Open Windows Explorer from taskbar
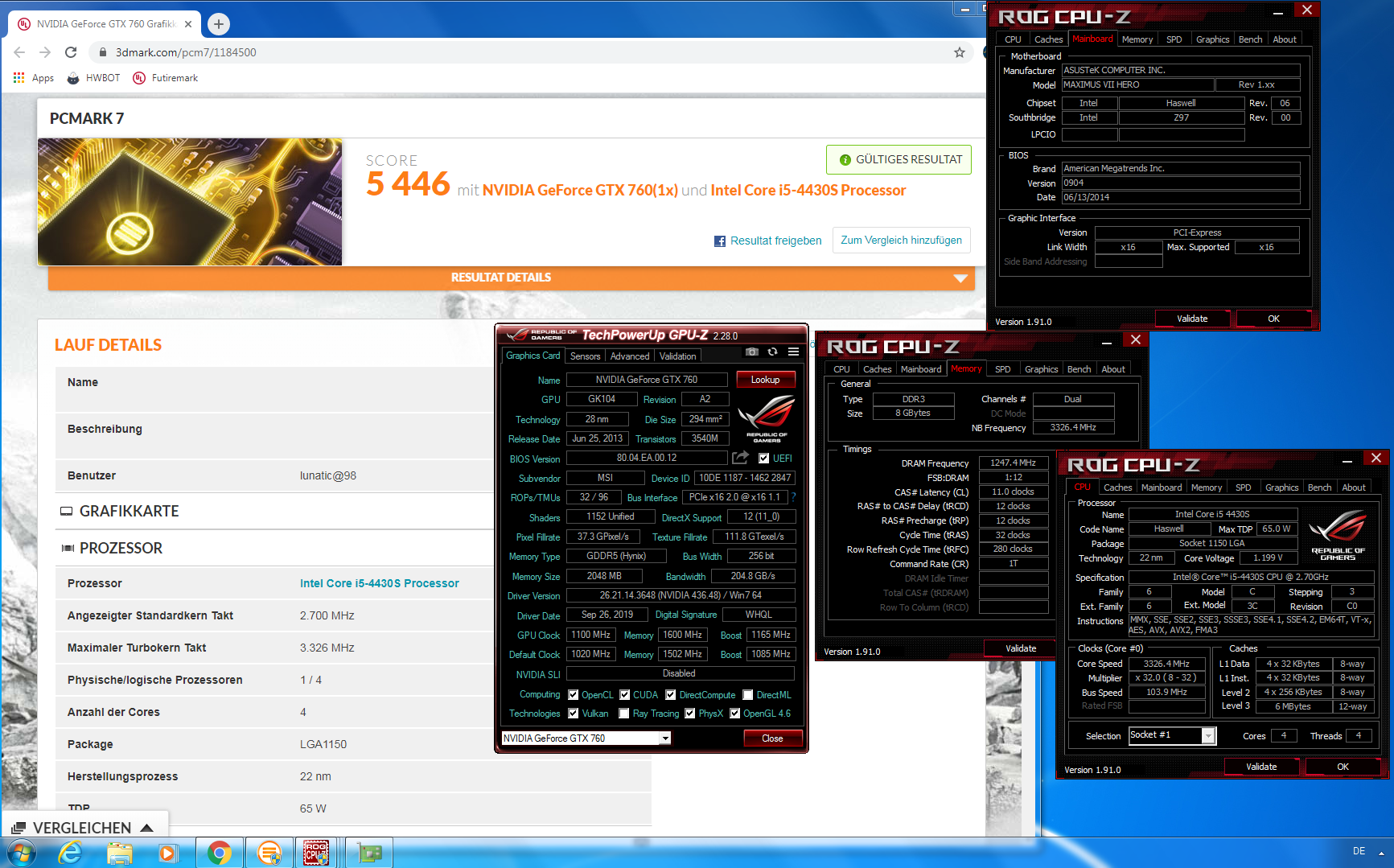The width and height of the screenshot is (1394, 868). click(119, 852)
